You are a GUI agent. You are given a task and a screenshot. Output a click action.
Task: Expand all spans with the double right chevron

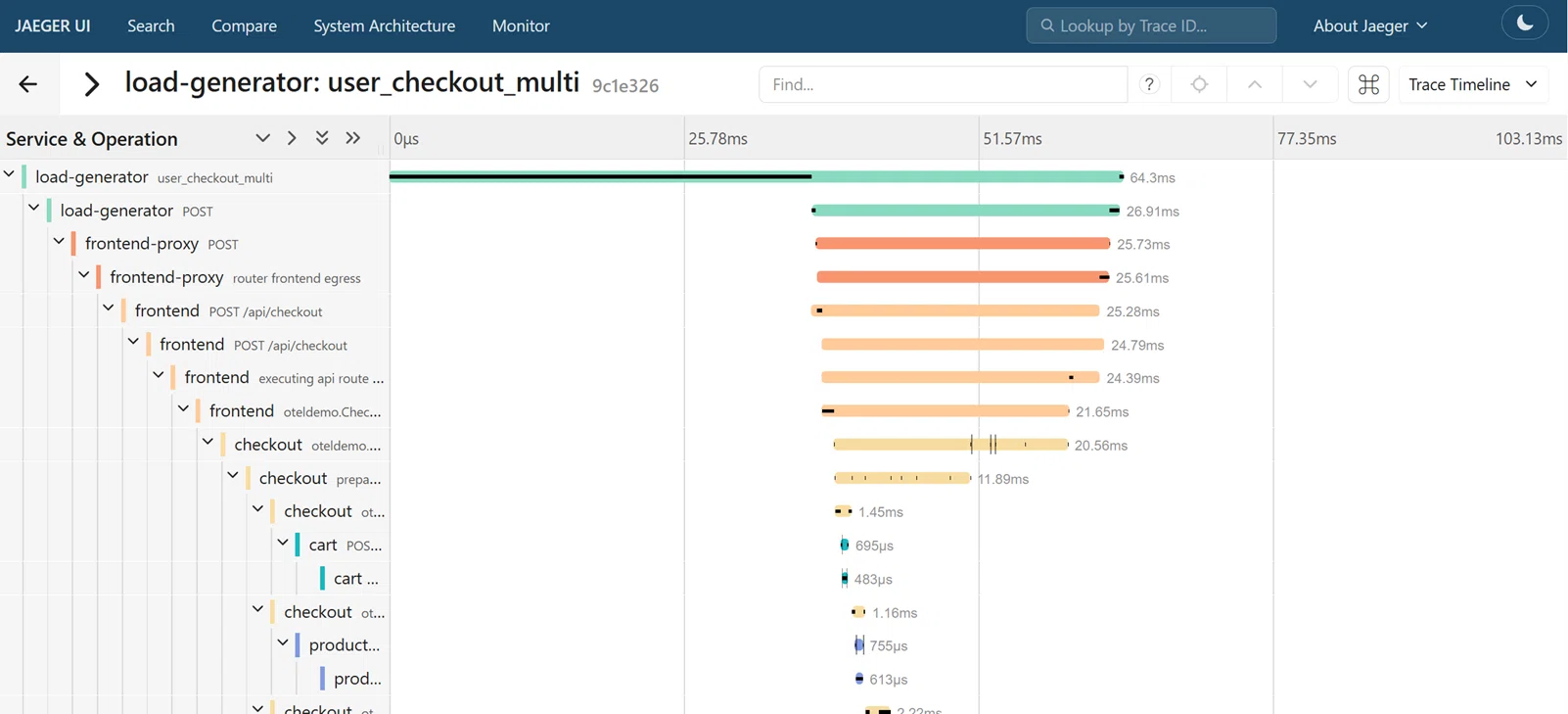tap(353, 138)
